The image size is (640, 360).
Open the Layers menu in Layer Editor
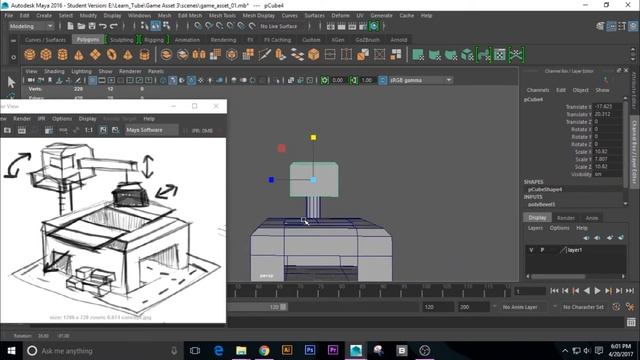pyautogui.click(x=535, y=228)
